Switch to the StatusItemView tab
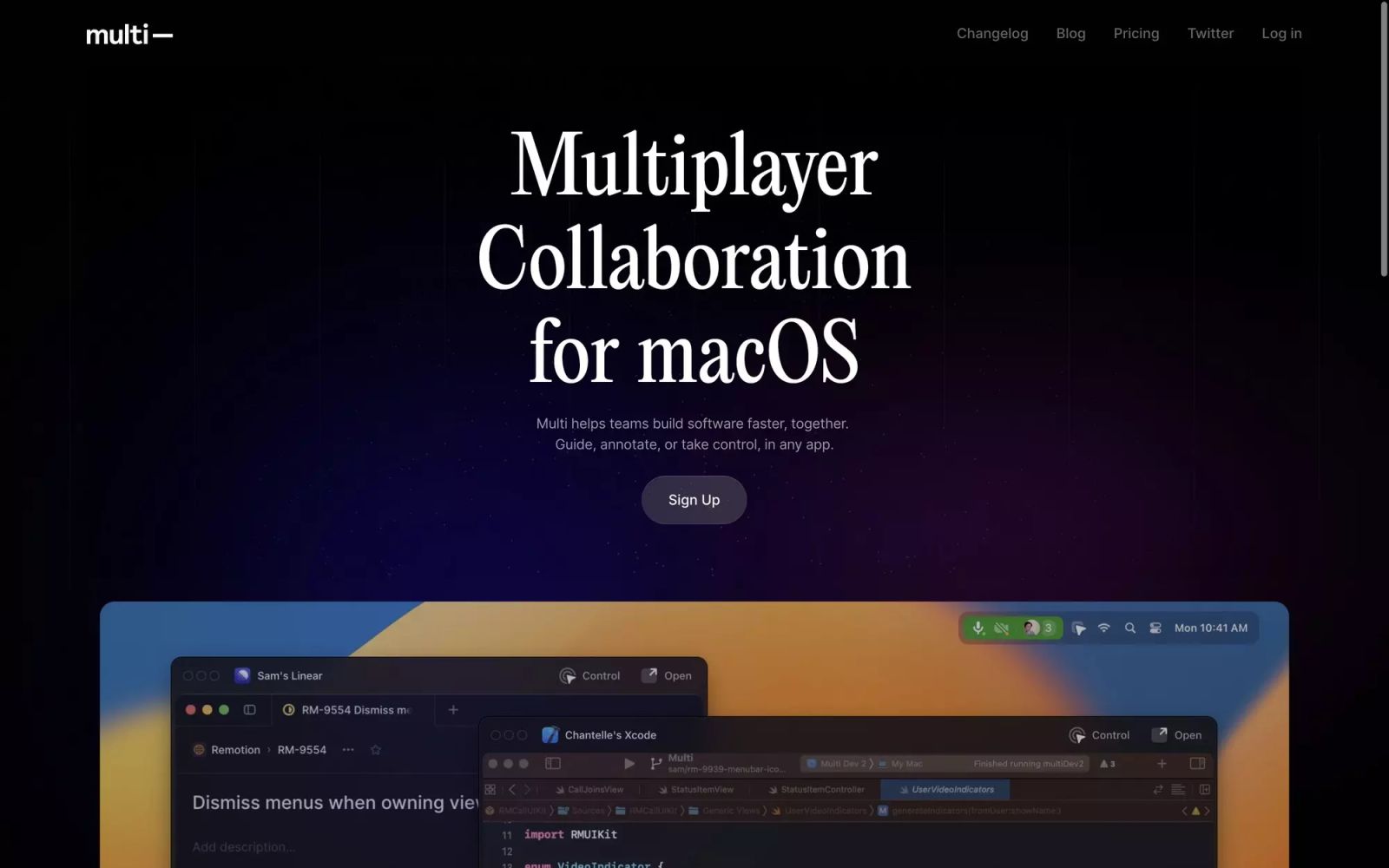The image size is (1389, 868). tap(694, 789)
